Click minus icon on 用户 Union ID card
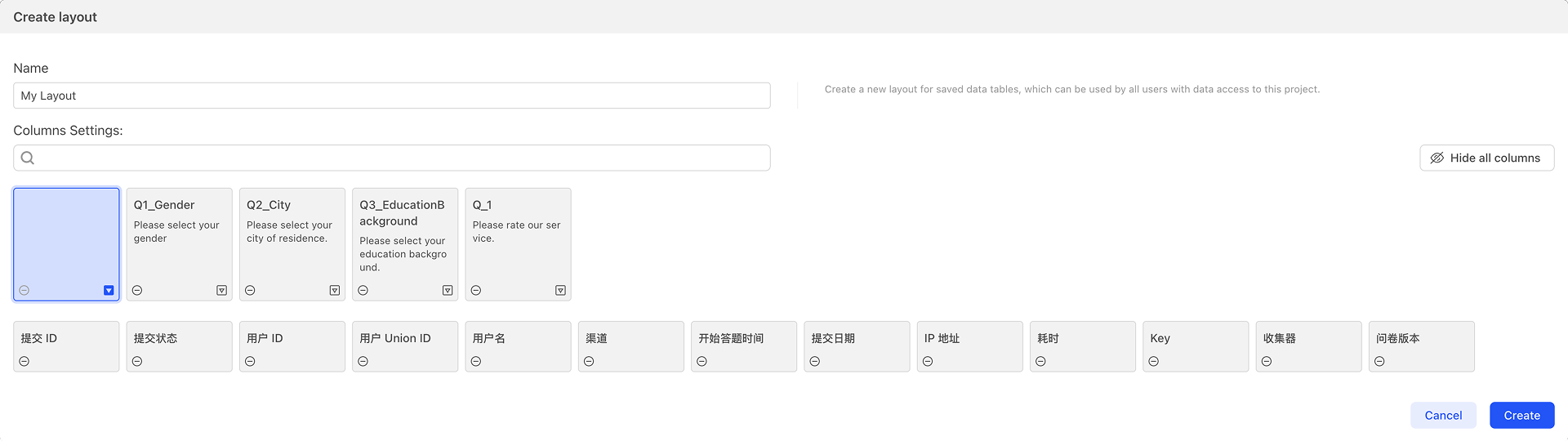Screen dimensions: 1568x441 (x=363, y=362)
